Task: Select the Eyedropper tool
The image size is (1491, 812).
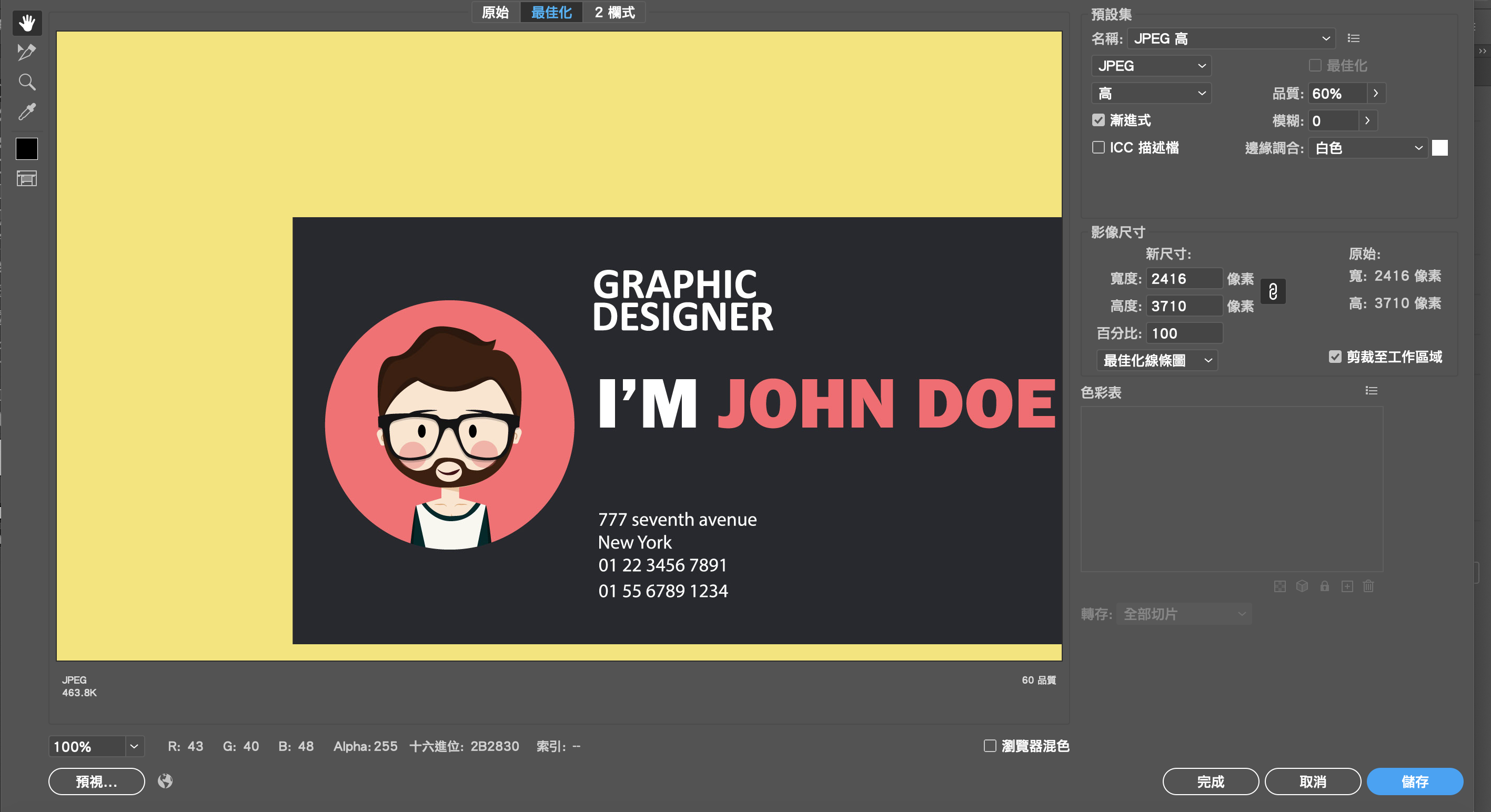Action: (27, 111)
